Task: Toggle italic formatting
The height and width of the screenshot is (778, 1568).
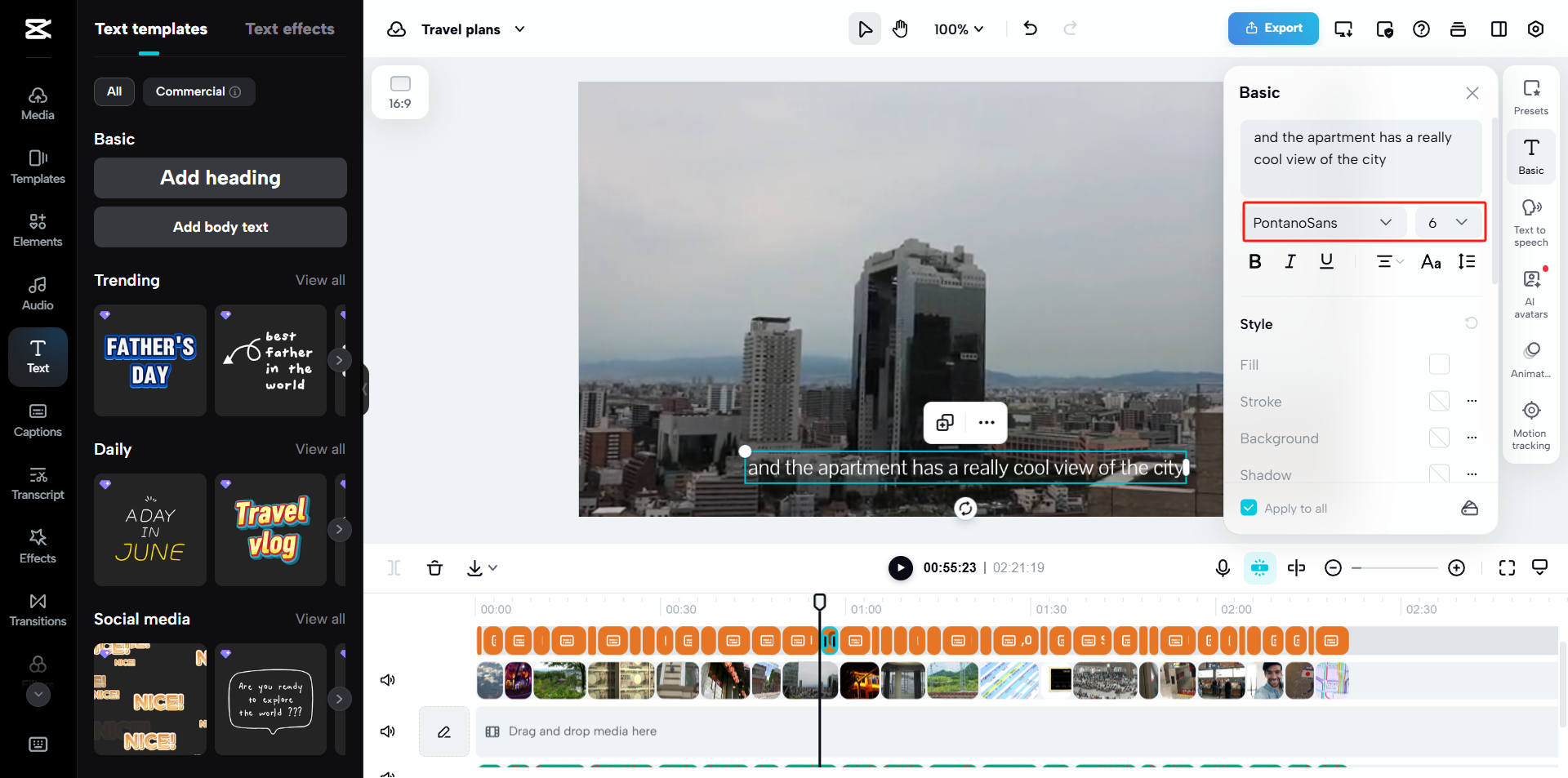Action: pos(1290,261)
